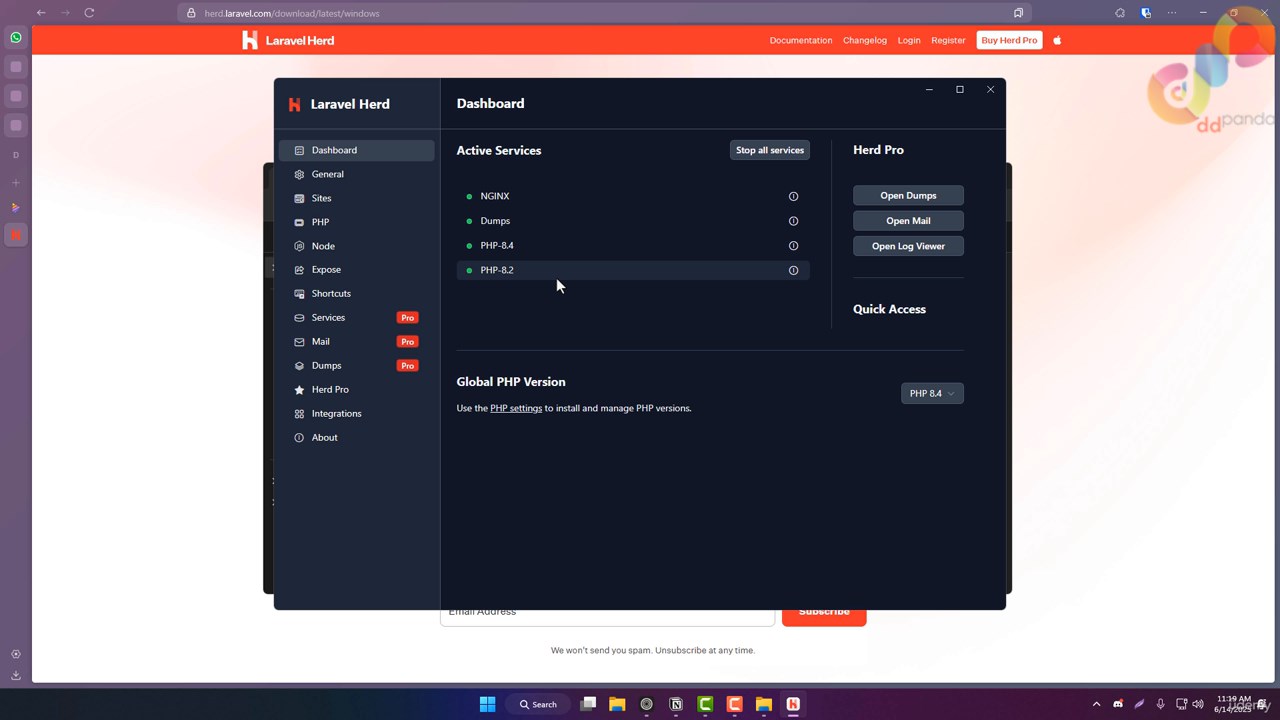Click the site lock icon in address bar
The height and width of the screenshot is (720, 1280).
[x=191, y=13]
